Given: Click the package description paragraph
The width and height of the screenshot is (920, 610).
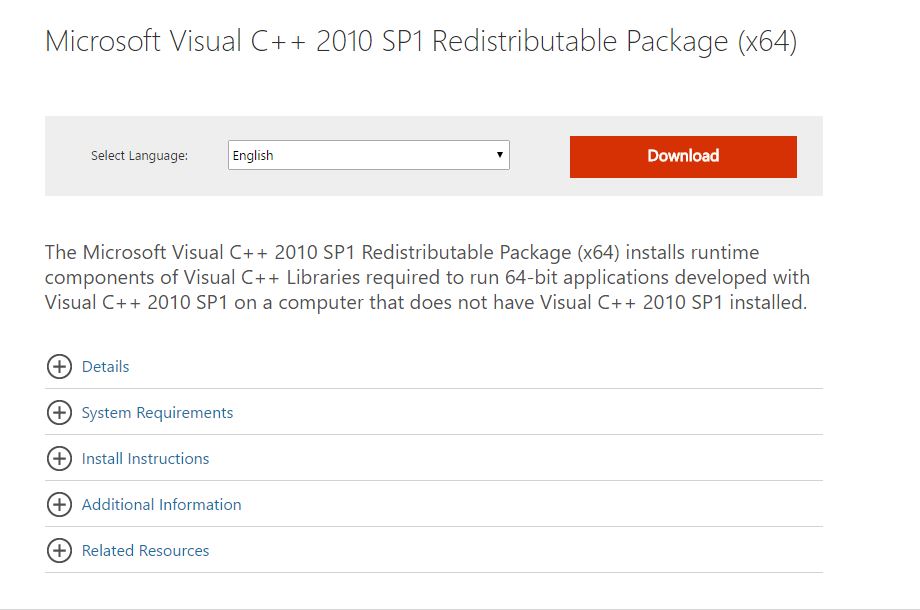Looking at the screenshot, I should (x=427, y=277).
